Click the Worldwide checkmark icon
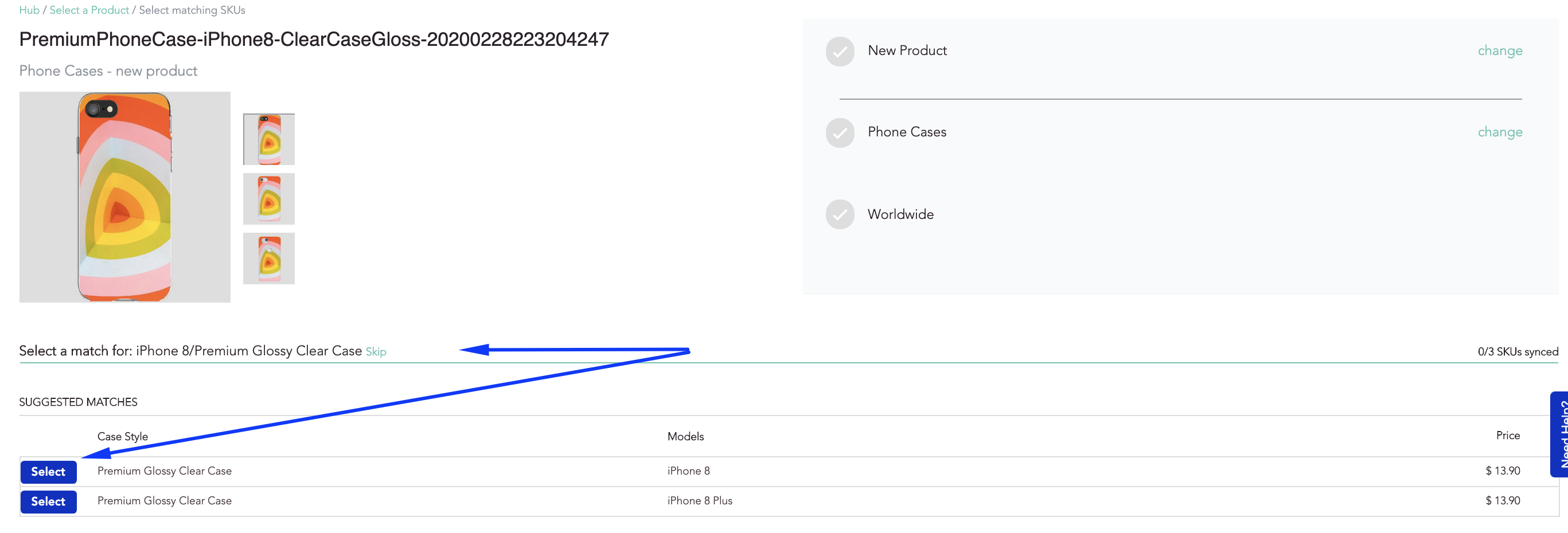Viewport: 1568px width, 533px height. pyautogui.click(x=840, y=214)
